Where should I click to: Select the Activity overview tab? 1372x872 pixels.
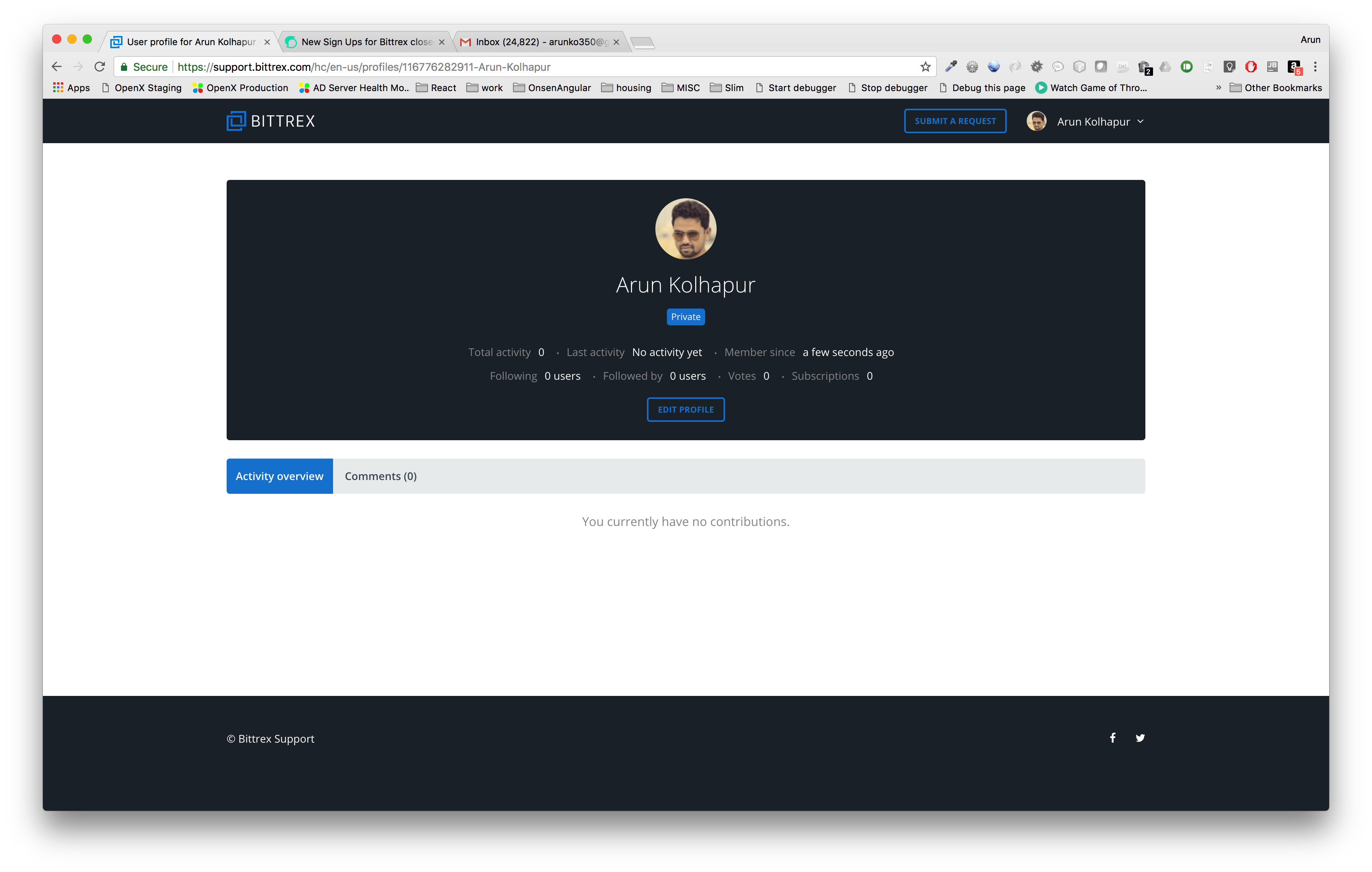280,476
